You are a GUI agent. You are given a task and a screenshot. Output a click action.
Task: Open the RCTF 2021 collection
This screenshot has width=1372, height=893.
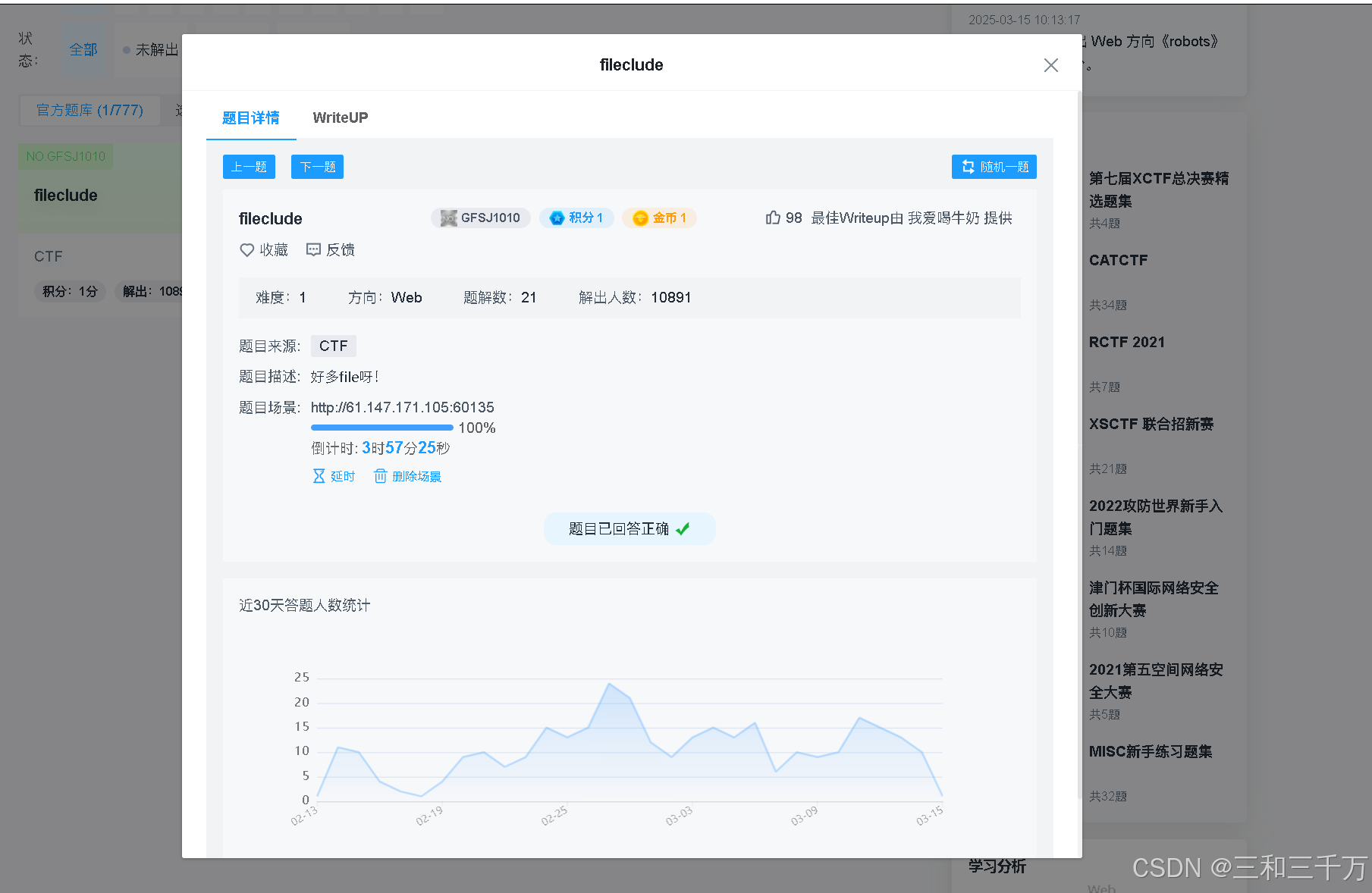1126,342
